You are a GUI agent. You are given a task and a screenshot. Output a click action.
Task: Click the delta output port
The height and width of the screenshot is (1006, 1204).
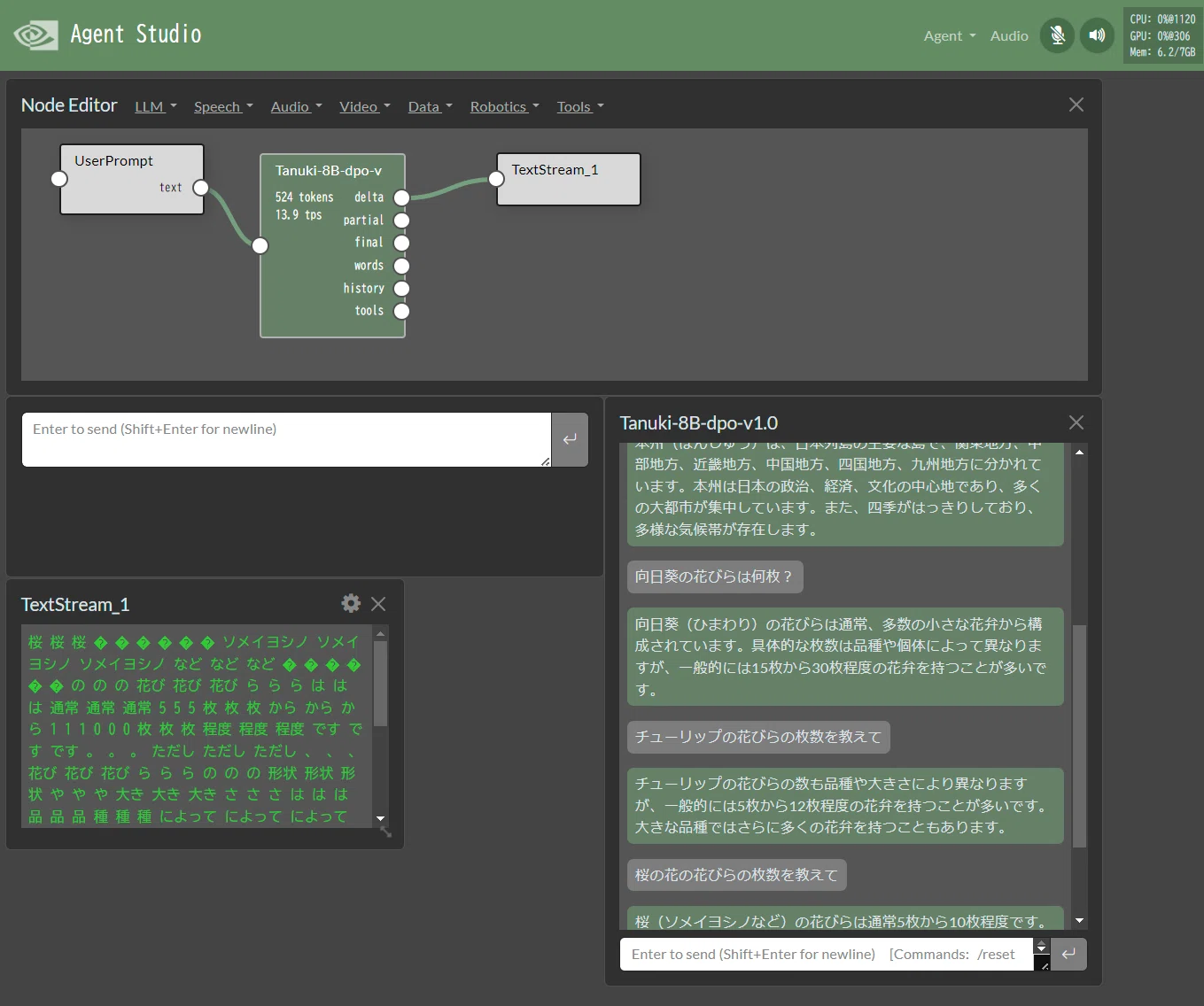point(401,197)
